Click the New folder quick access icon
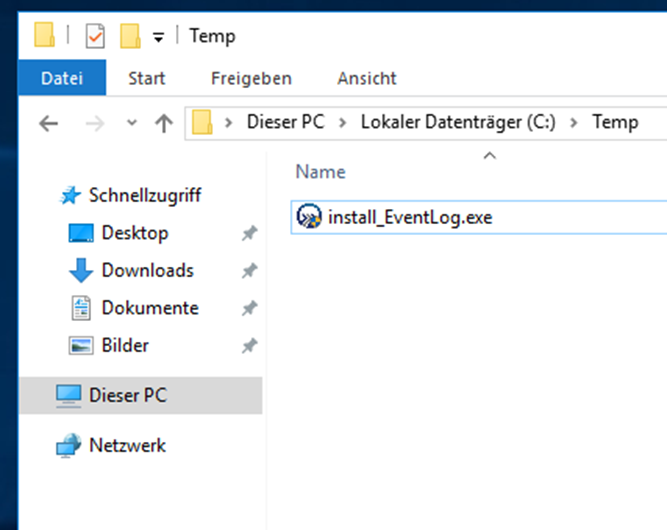The width and height of the screenshot is (667, 530). [x=130, y=36]
